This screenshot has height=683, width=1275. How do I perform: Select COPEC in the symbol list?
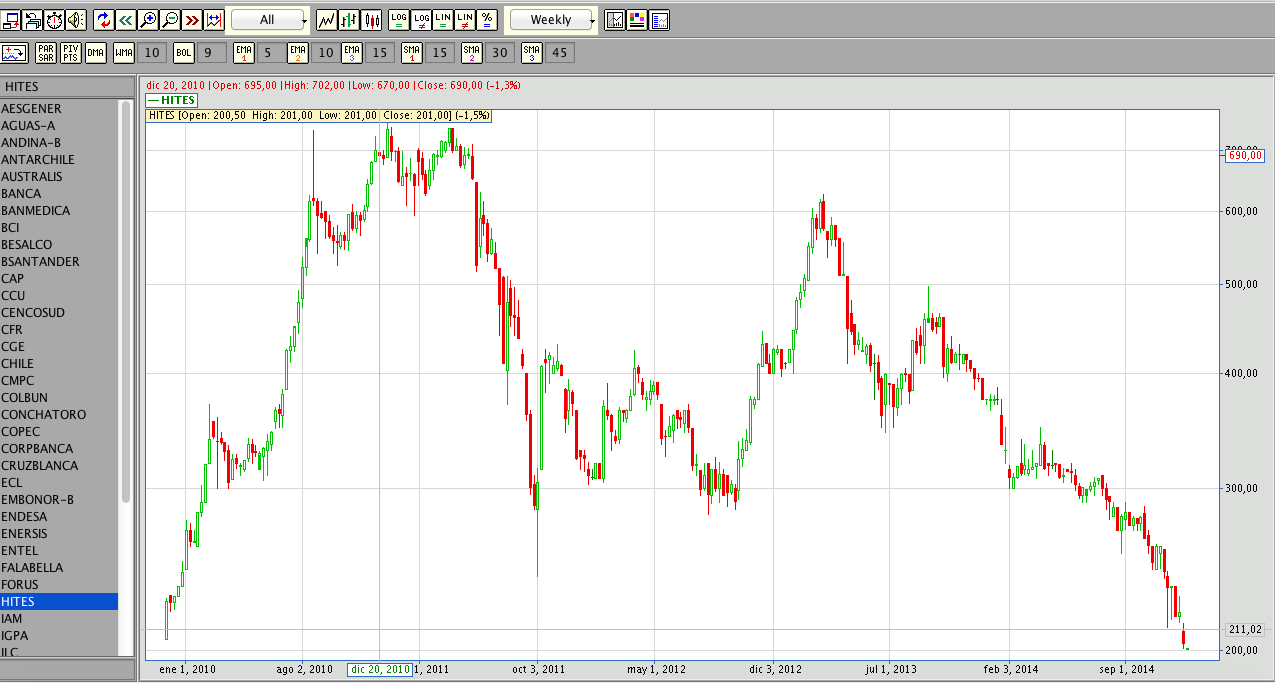click(x=21, y=432)
